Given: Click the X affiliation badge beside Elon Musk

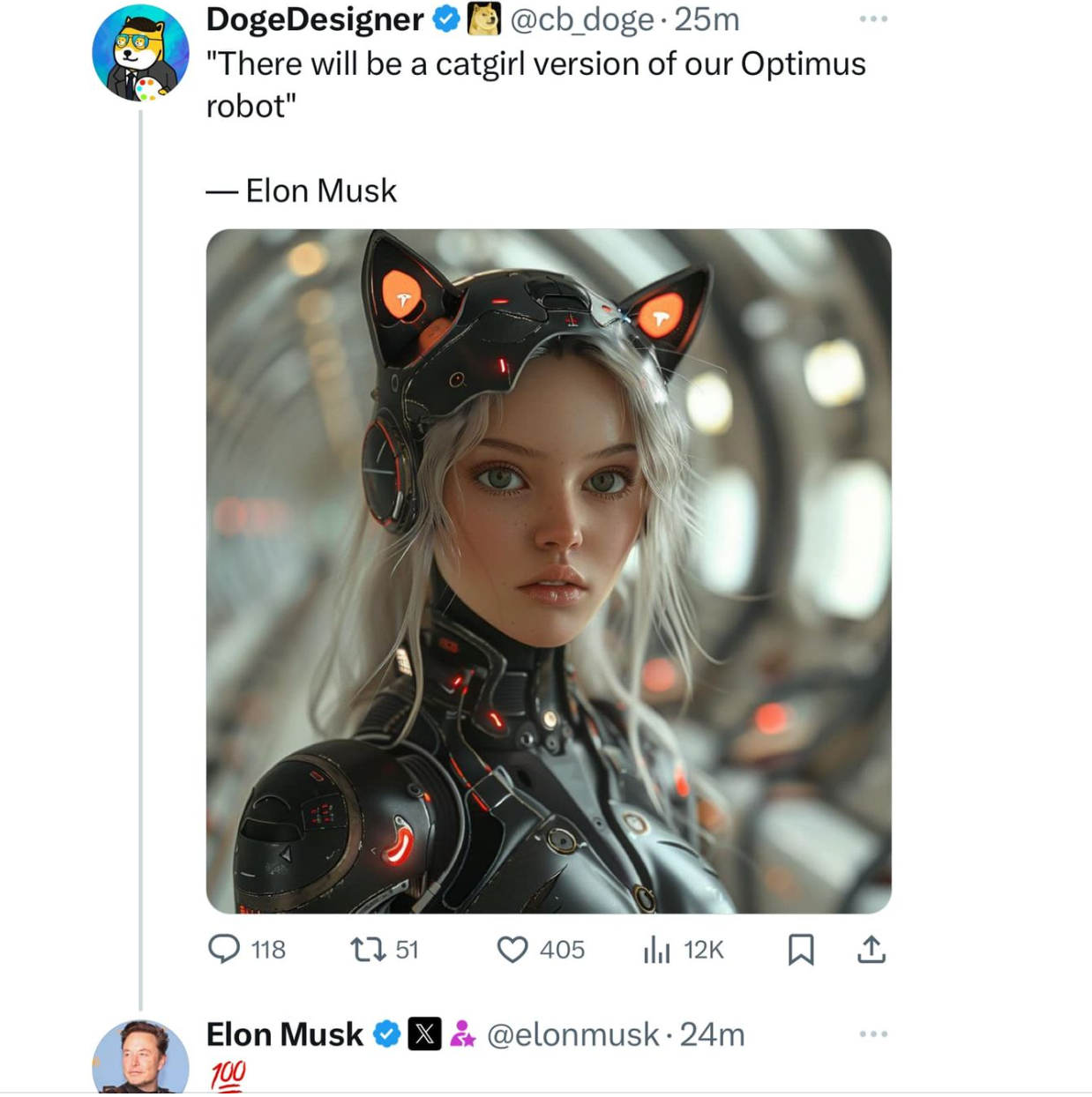Looking at the screenshot, I should click(424, 1034).
